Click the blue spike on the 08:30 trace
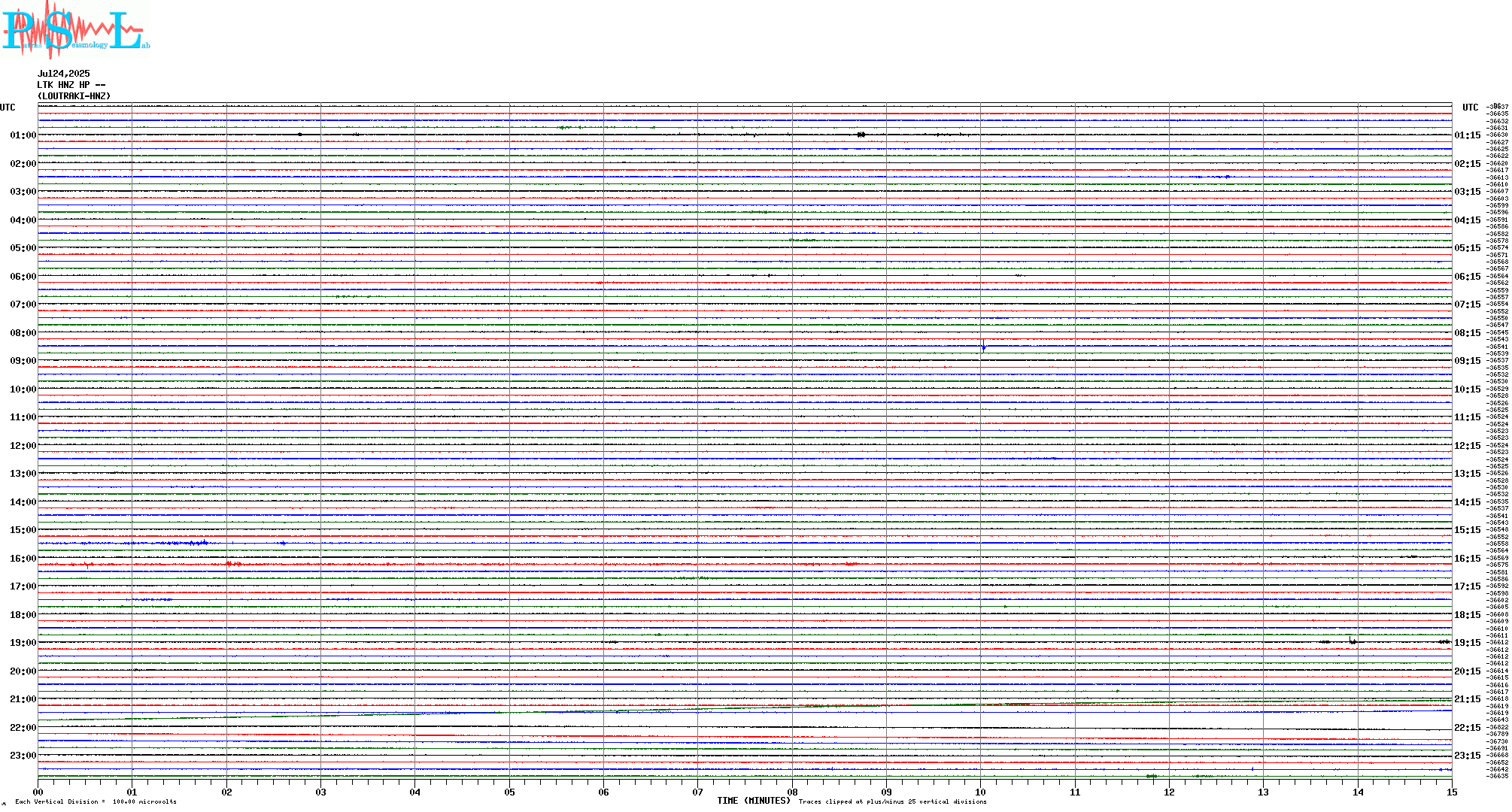1512x812 pixels. point(983,347)
